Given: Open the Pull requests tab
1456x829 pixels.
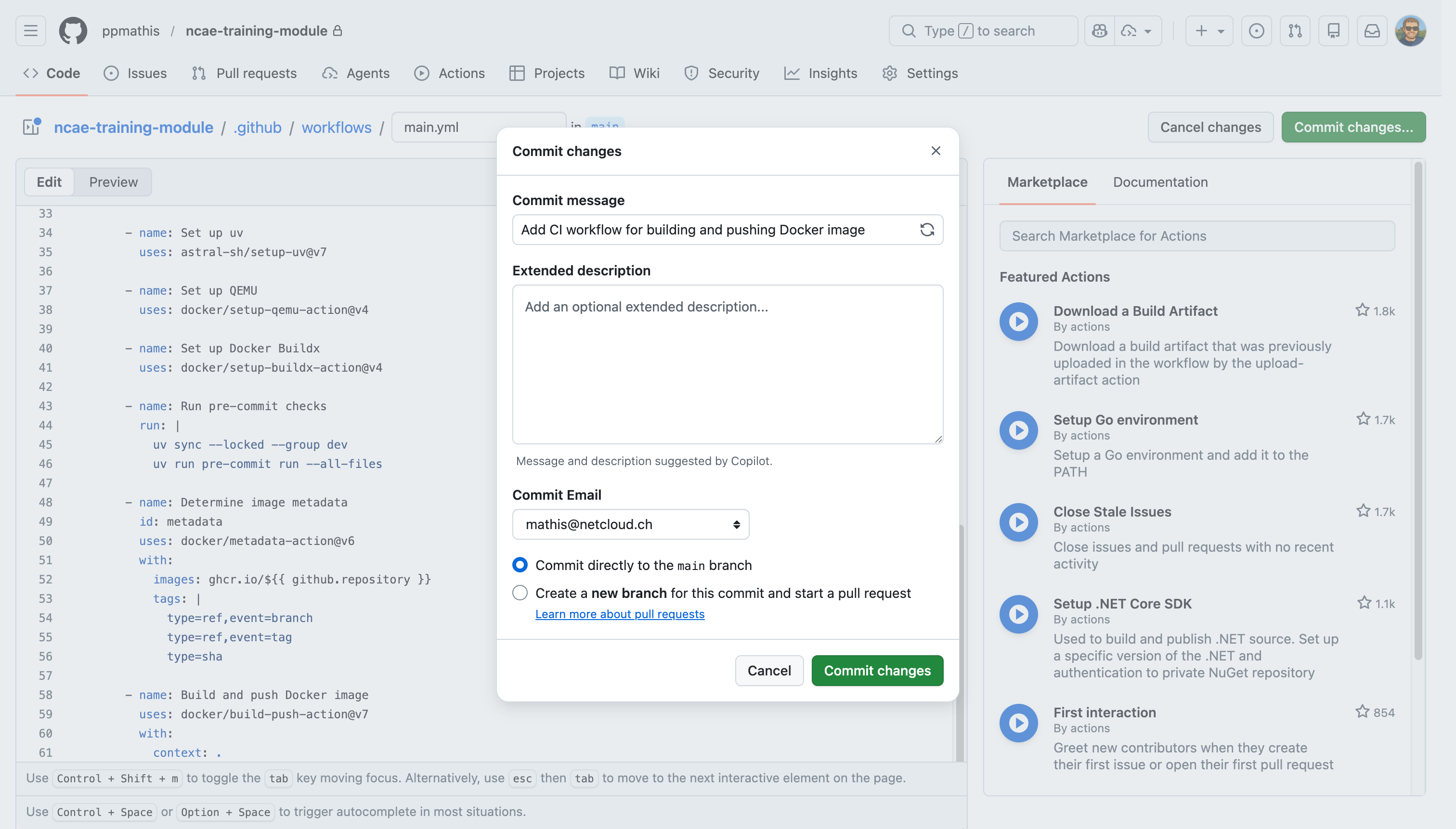Looking at the screenshot, I should pyautogui.click(x=244, y=73).
